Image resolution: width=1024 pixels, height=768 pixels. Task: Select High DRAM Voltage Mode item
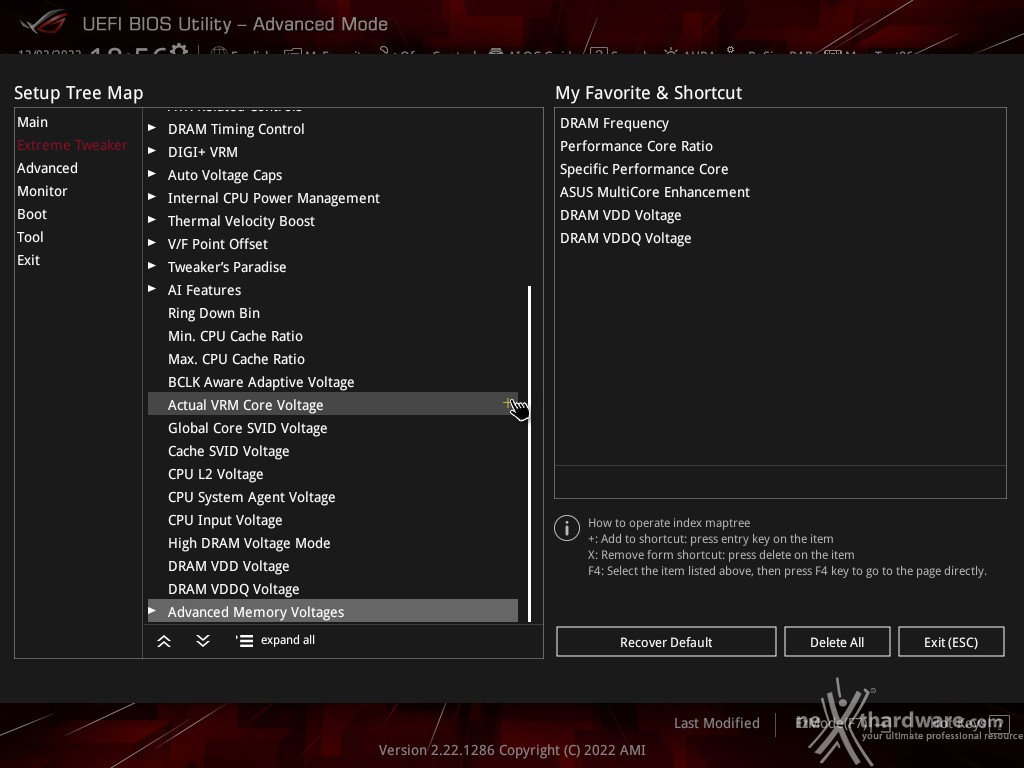[x=332, y=543]
